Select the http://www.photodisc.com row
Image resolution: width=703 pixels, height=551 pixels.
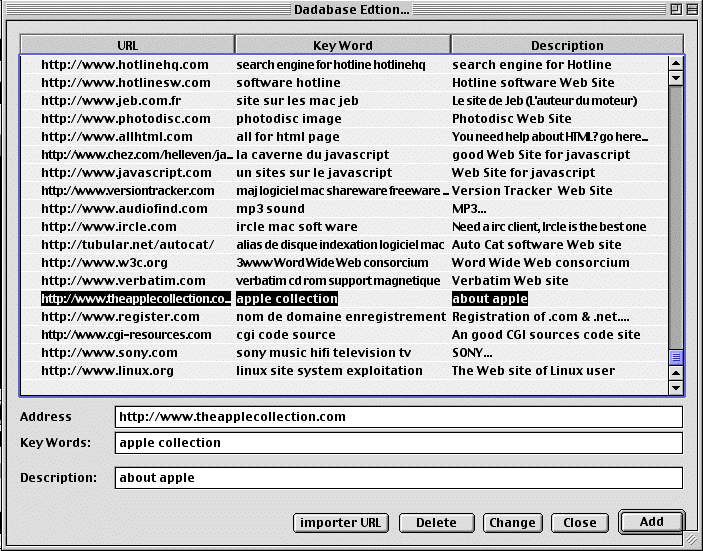344,118
